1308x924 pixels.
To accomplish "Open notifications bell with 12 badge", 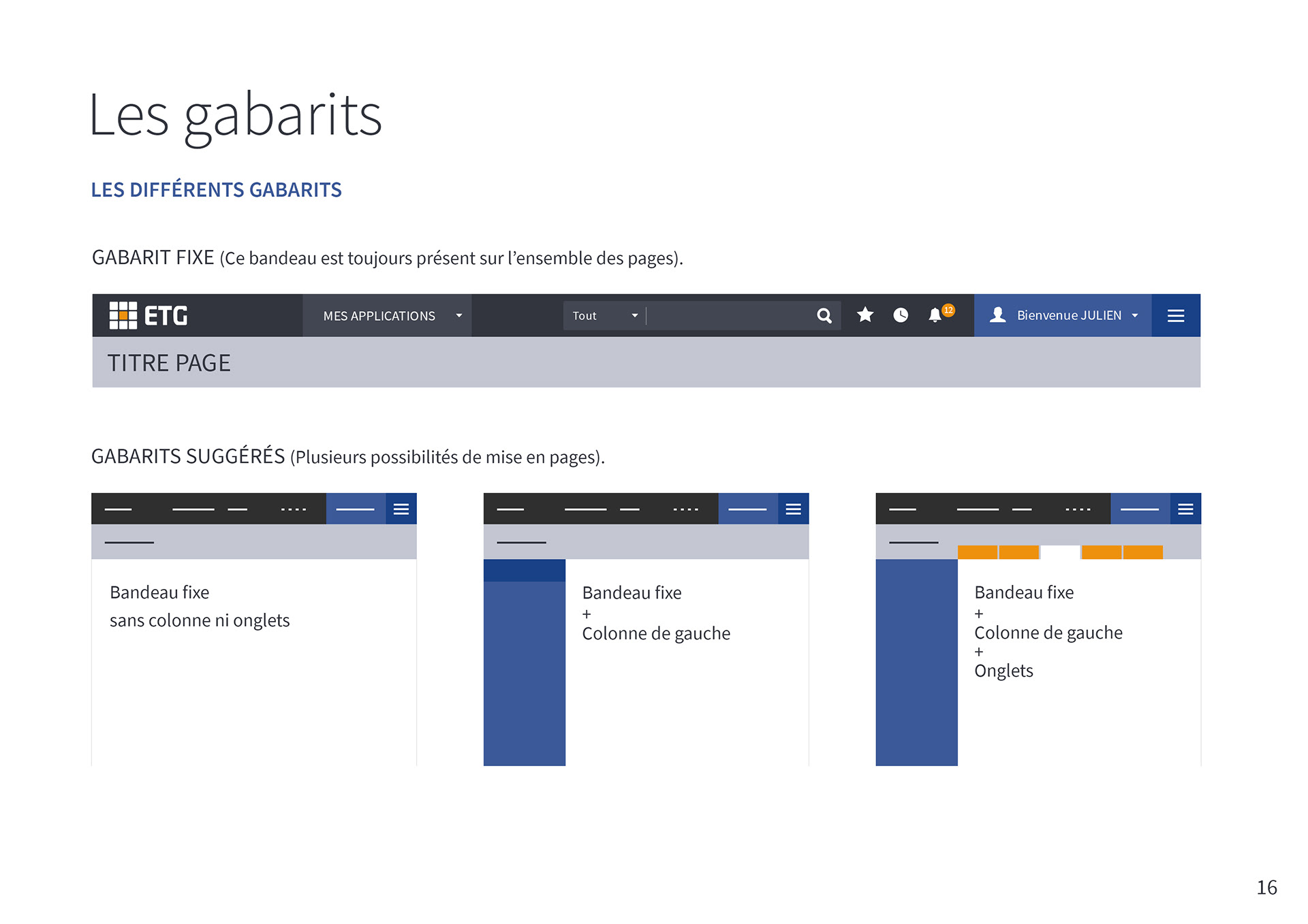I will tap(935, 315).
